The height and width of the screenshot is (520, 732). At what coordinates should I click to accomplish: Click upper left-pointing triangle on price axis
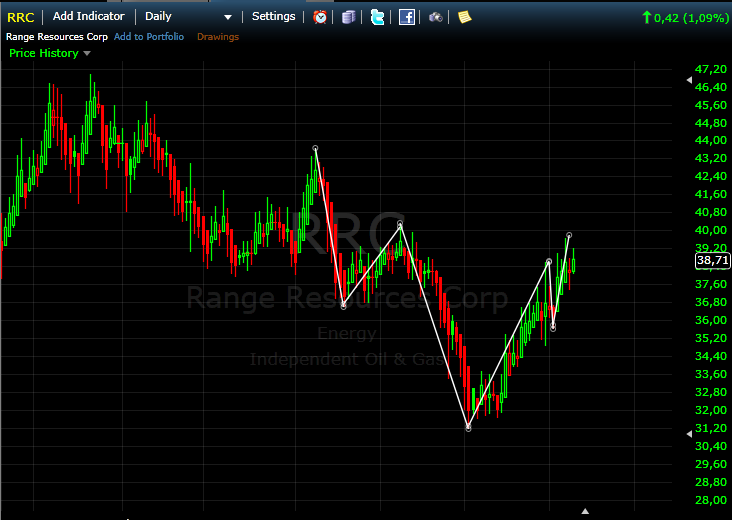tap(688, 87)
